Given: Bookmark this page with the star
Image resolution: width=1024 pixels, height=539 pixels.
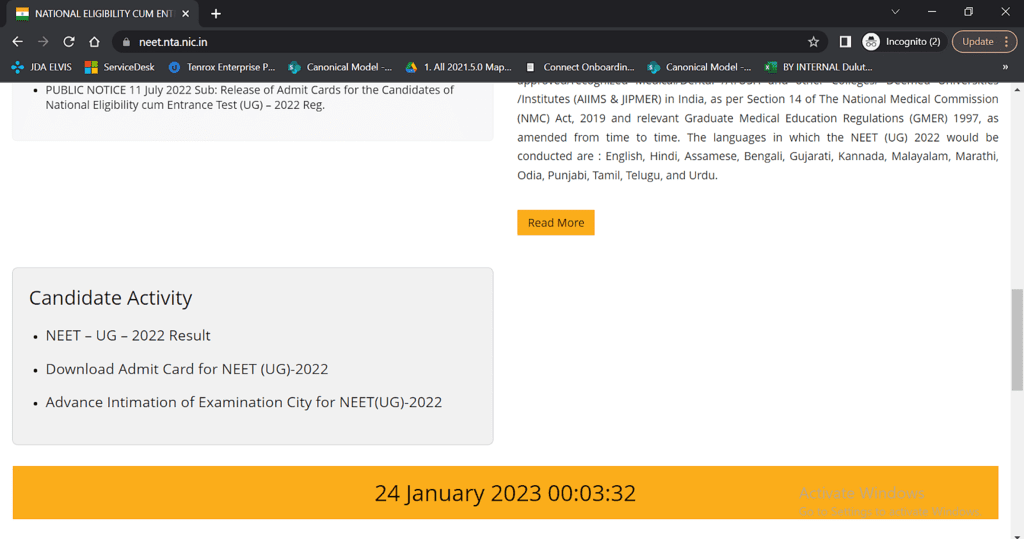Looking at the screenshot, I should click(813, 42).
